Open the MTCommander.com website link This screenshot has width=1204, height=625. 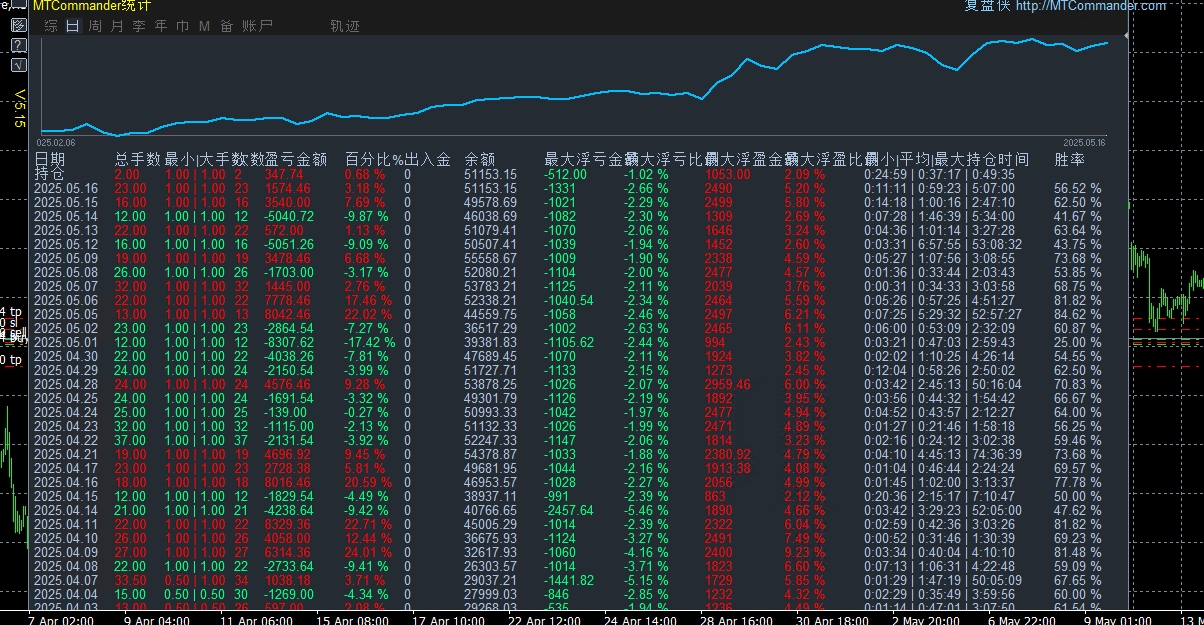click(1090, 6)
